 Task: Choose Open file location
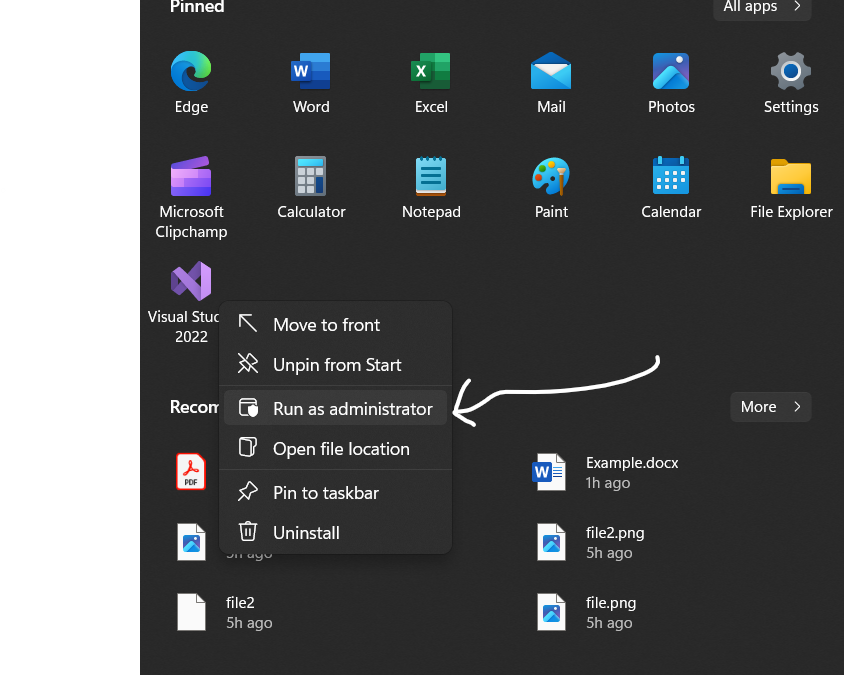pos(335,449)
